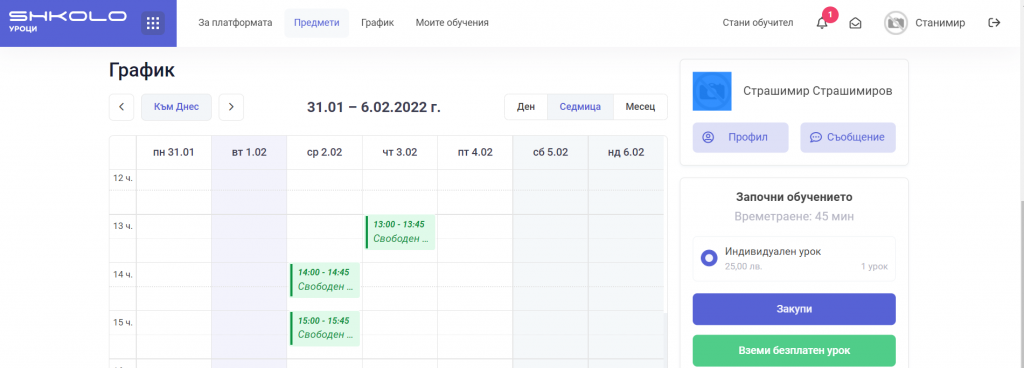Click Съобщение button to message teacher
1024x368 pixels.
tap(848, 138)
